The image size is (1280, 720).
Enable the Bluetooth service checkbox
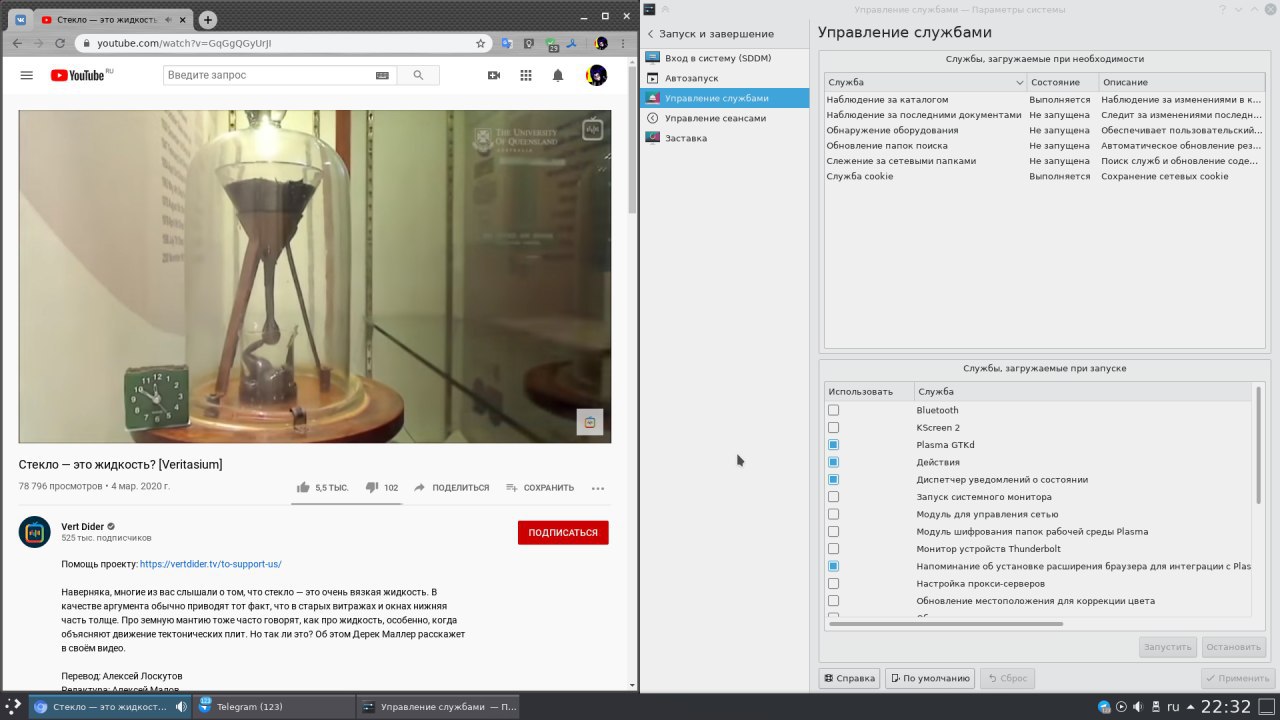[833, 410]
